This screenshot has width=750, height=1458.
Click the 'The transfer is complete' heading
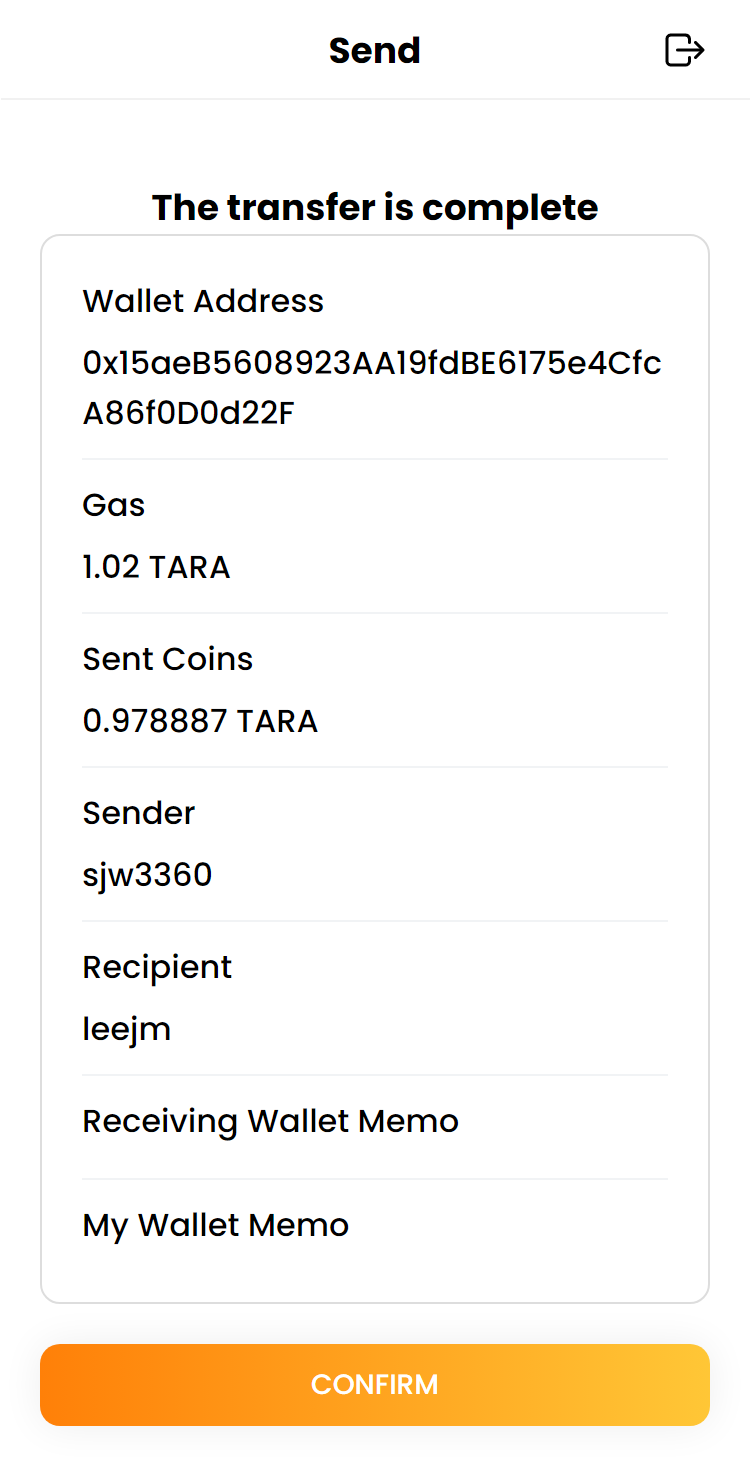tap(375, 208)
